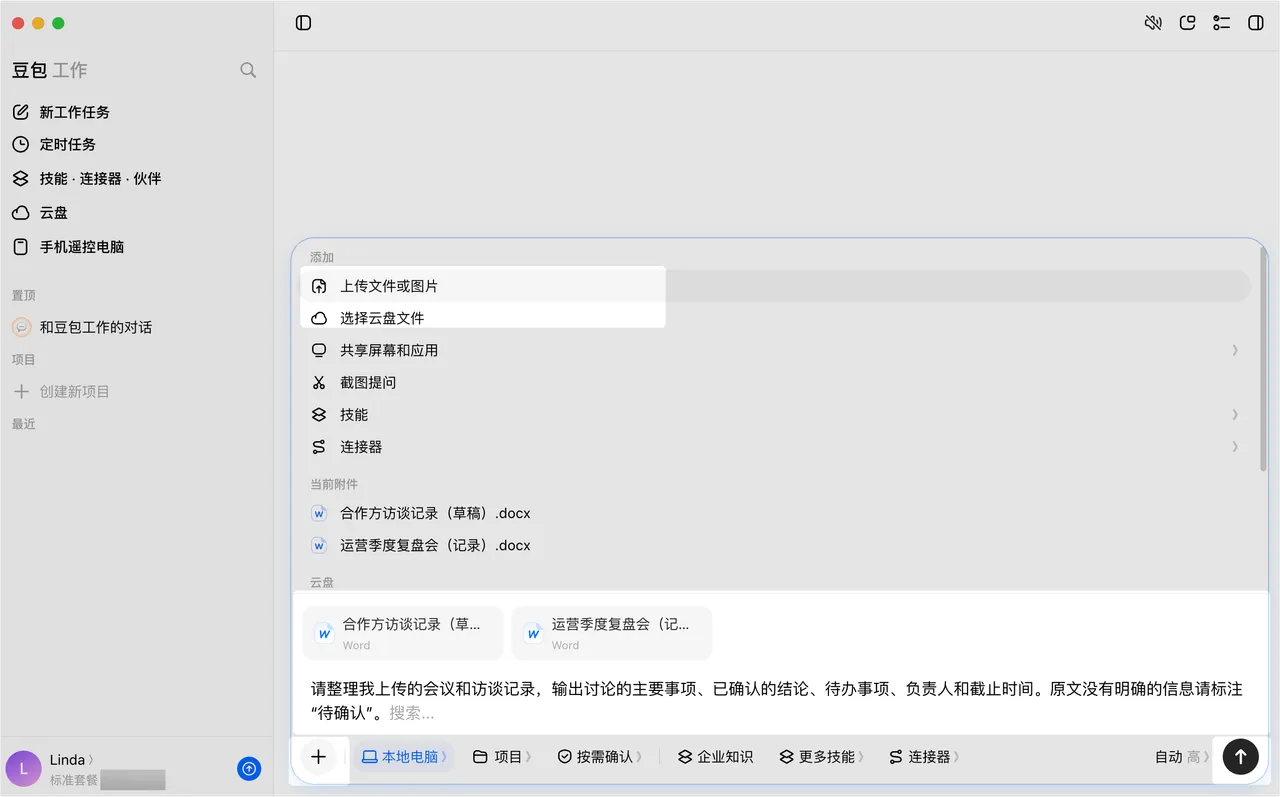The width and height of the screenshot is (1280, 797).
Task: Open the task checklist icon in top bar
Action: pyautogui.click(x=1221, y=23)
